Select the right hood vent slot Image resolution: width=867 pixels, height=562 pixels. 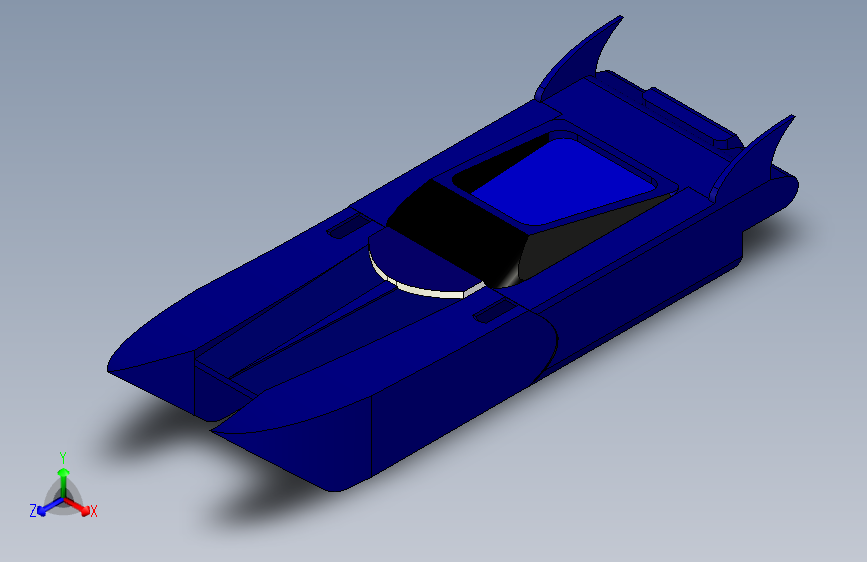click(x=494, y=312)
